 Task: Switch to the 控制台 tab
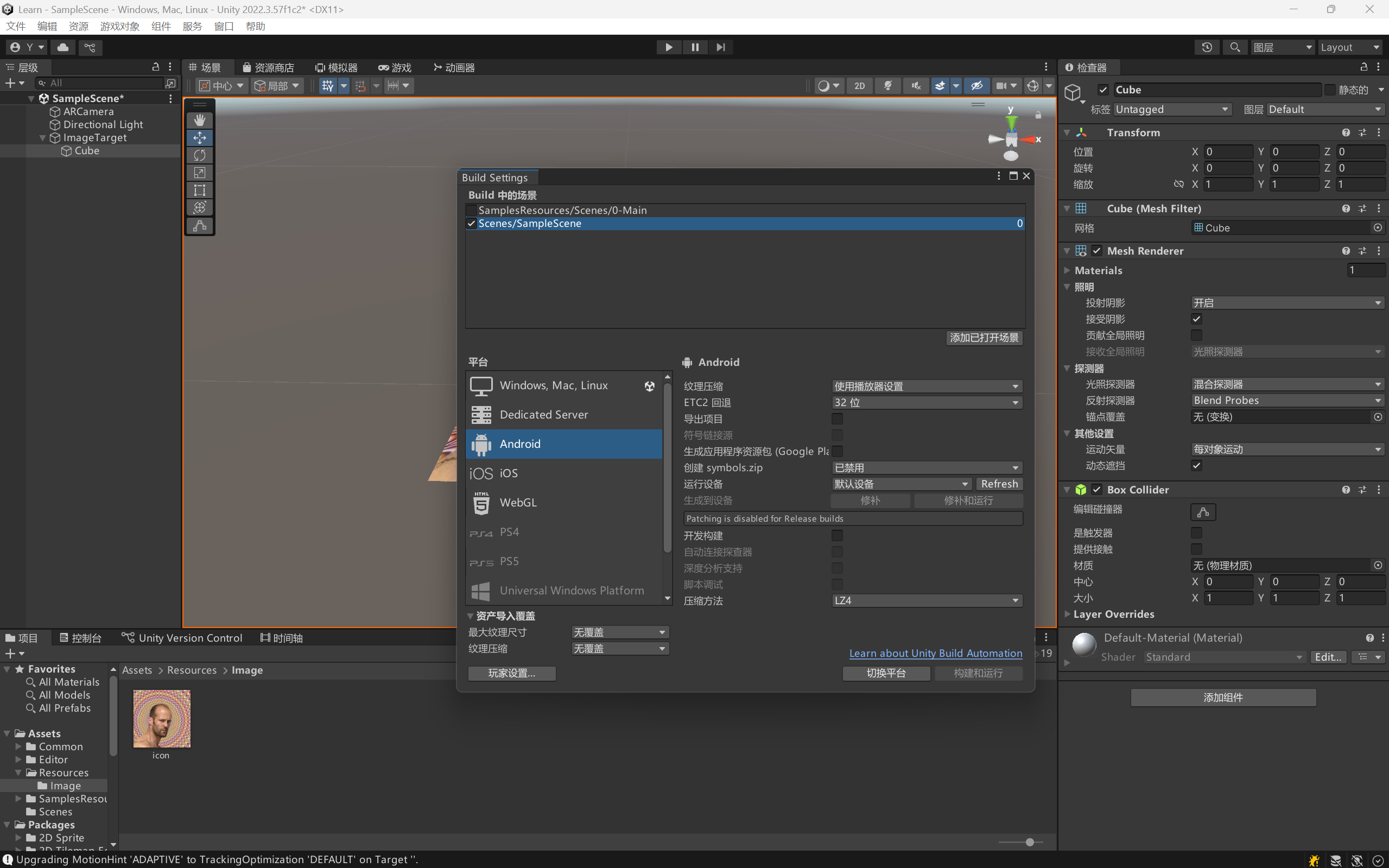[80, 638]
